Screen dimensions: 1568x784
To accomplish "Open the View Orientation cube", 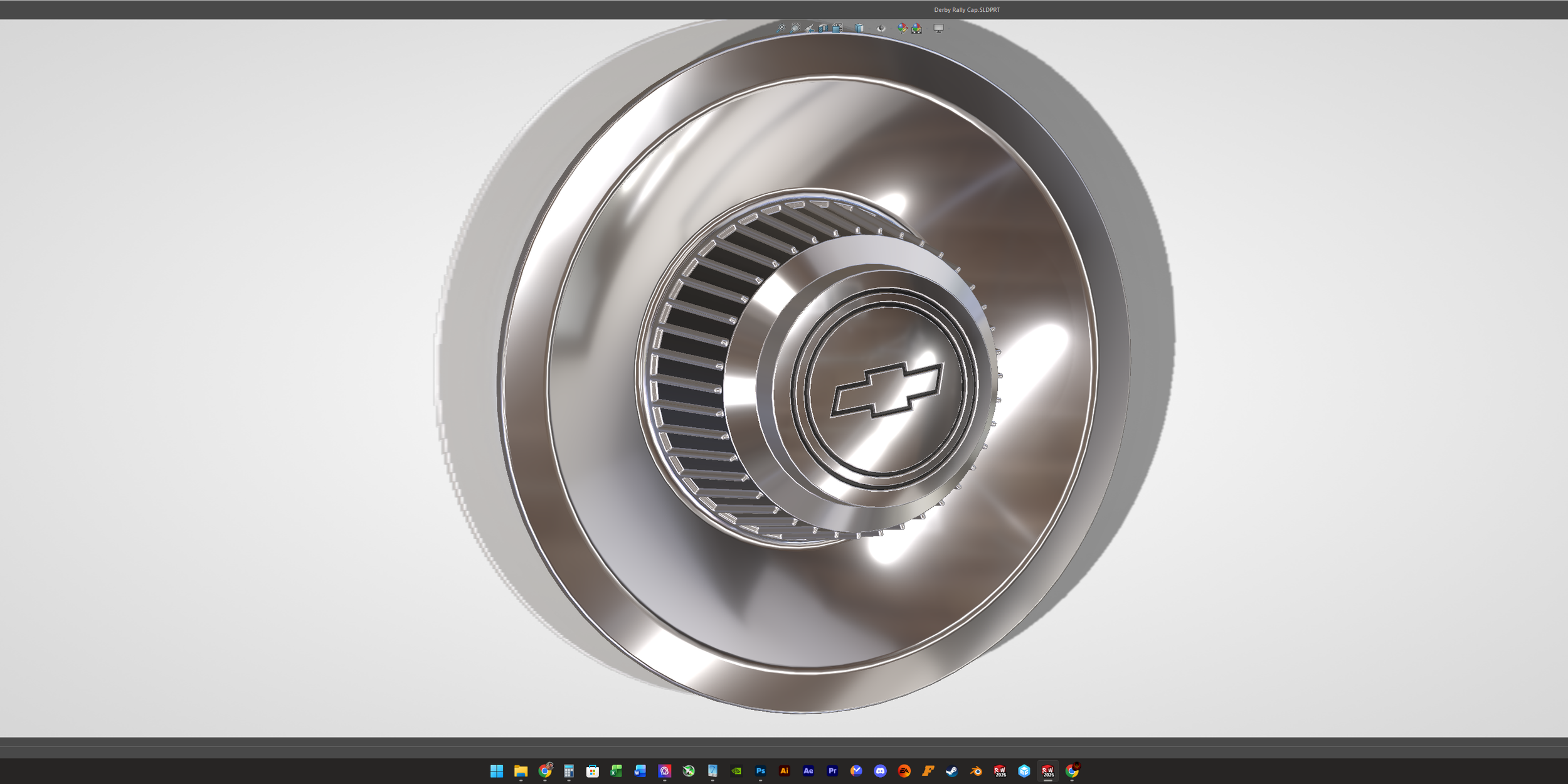I will (837, 28).
